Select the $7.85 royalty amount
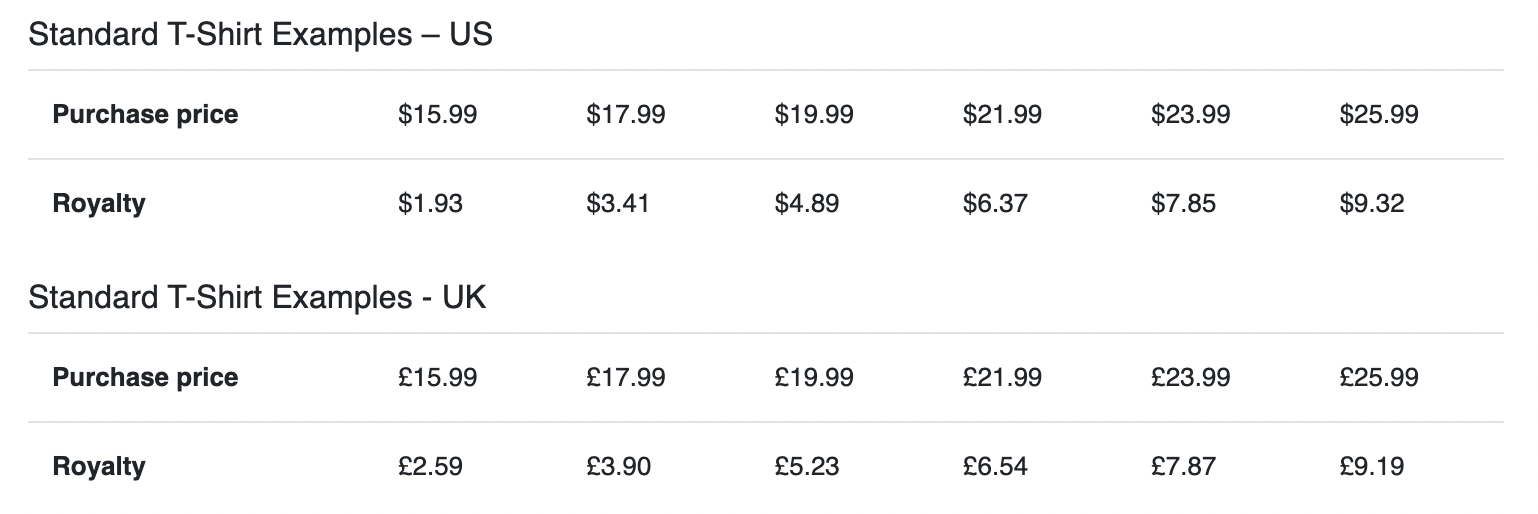This screenshot has width=1538, height=514. click(x=1184, y=203)
